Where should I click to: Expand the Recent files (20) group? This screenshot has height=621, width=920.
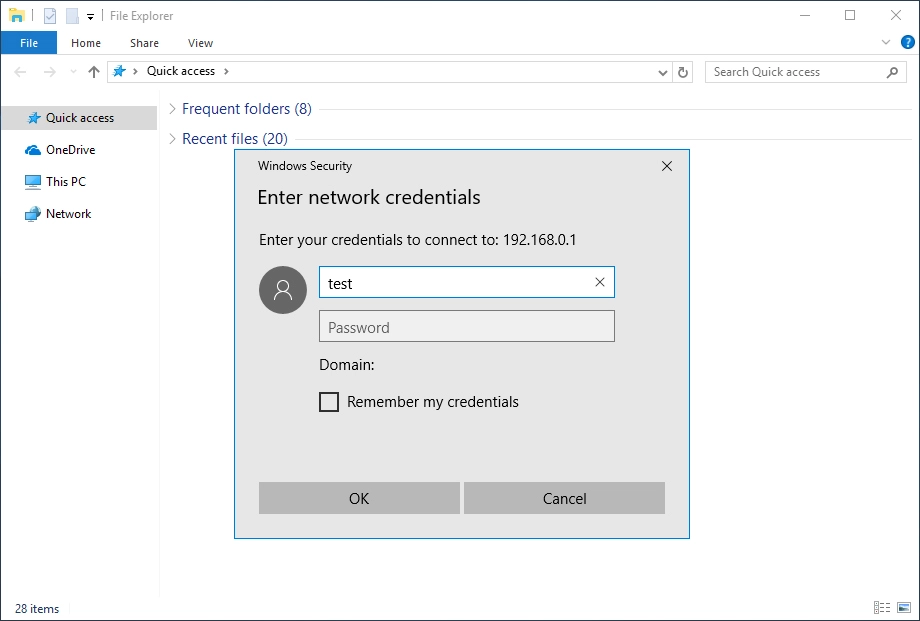tap(172, 139)
